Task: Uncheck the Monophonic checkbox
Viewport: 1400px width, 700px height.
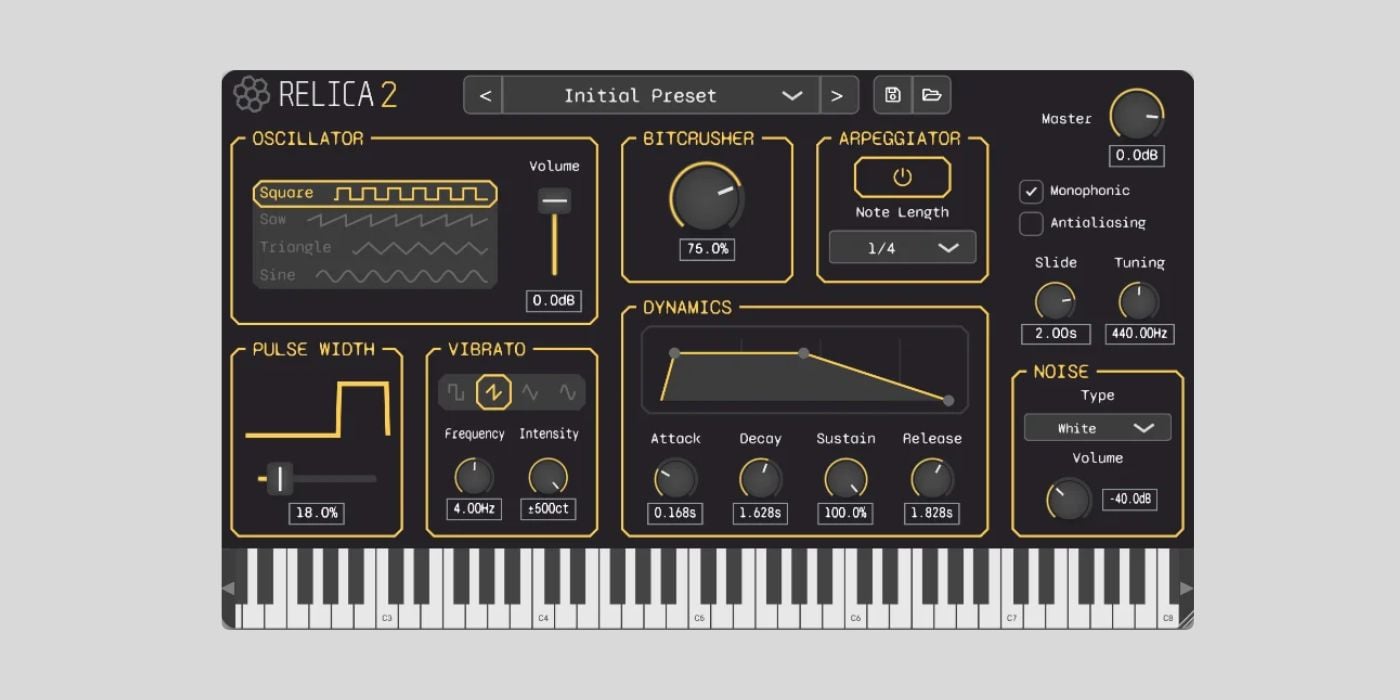Action: point(1031,191)
